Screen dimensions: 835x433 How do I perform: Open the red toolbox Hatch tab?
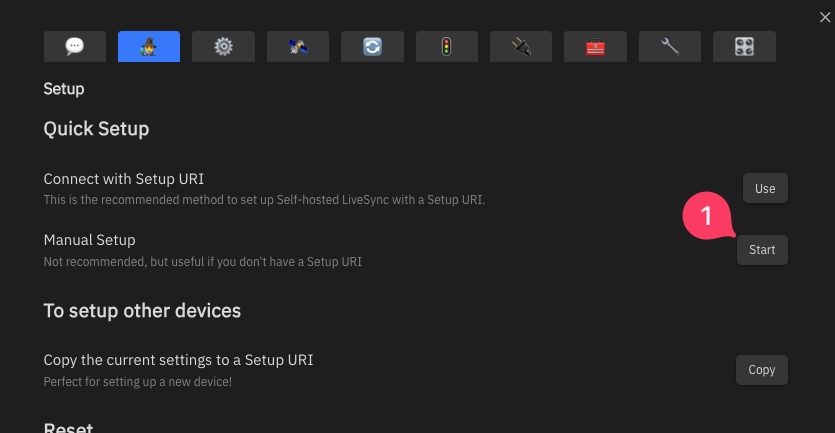coord(595,46)
